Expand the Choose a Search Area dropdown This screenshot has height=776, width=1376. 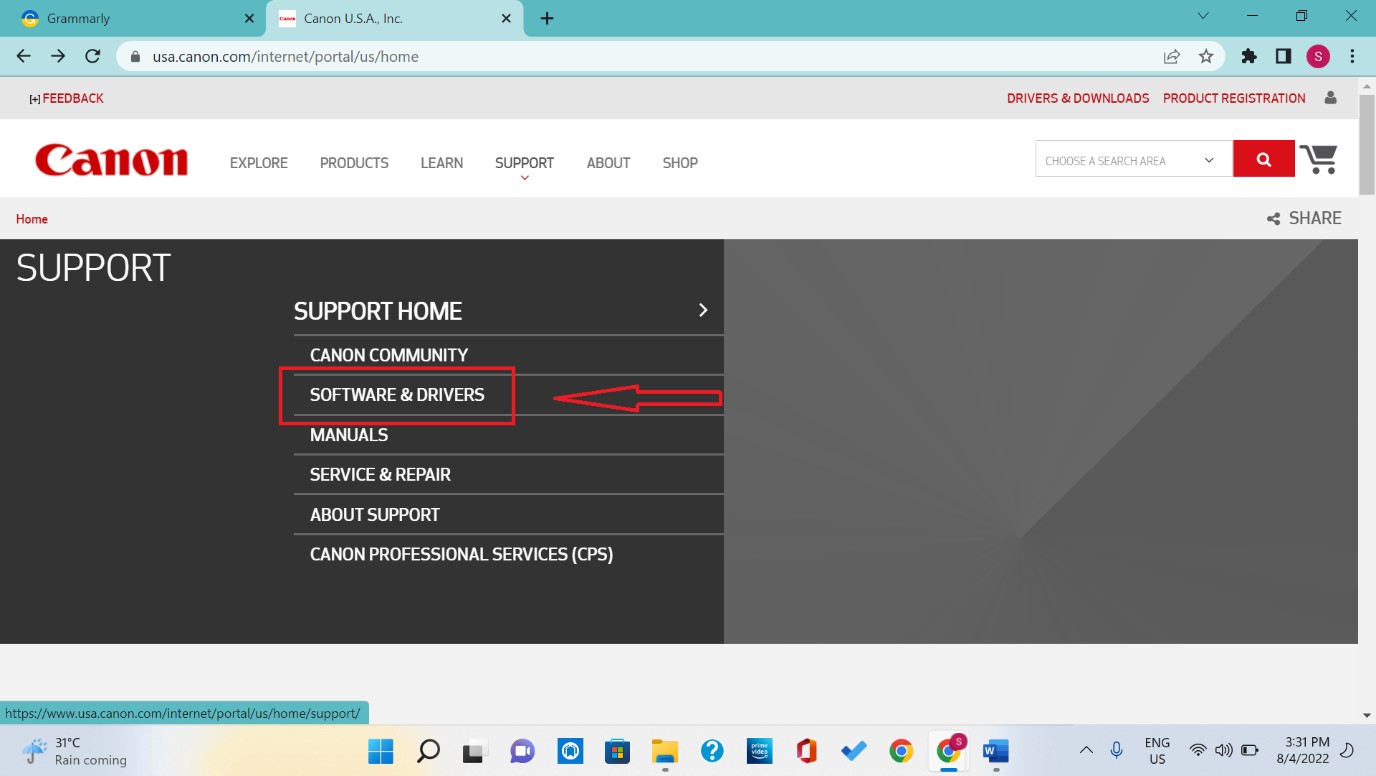tap(1133, 160)
